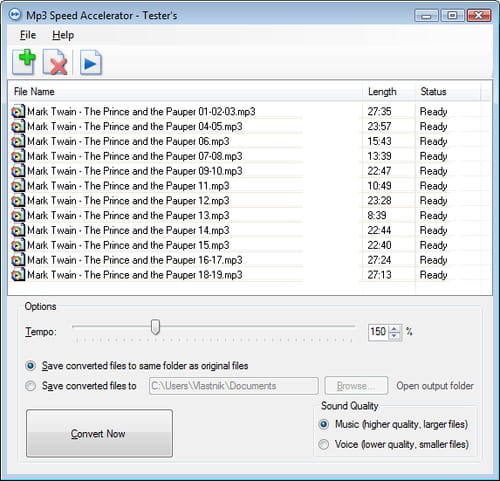This screenshot has height=481, width=500.
Task: Select 'The Prince and the Pauper 13.mp3' file name
Action: tap(128, 215)
